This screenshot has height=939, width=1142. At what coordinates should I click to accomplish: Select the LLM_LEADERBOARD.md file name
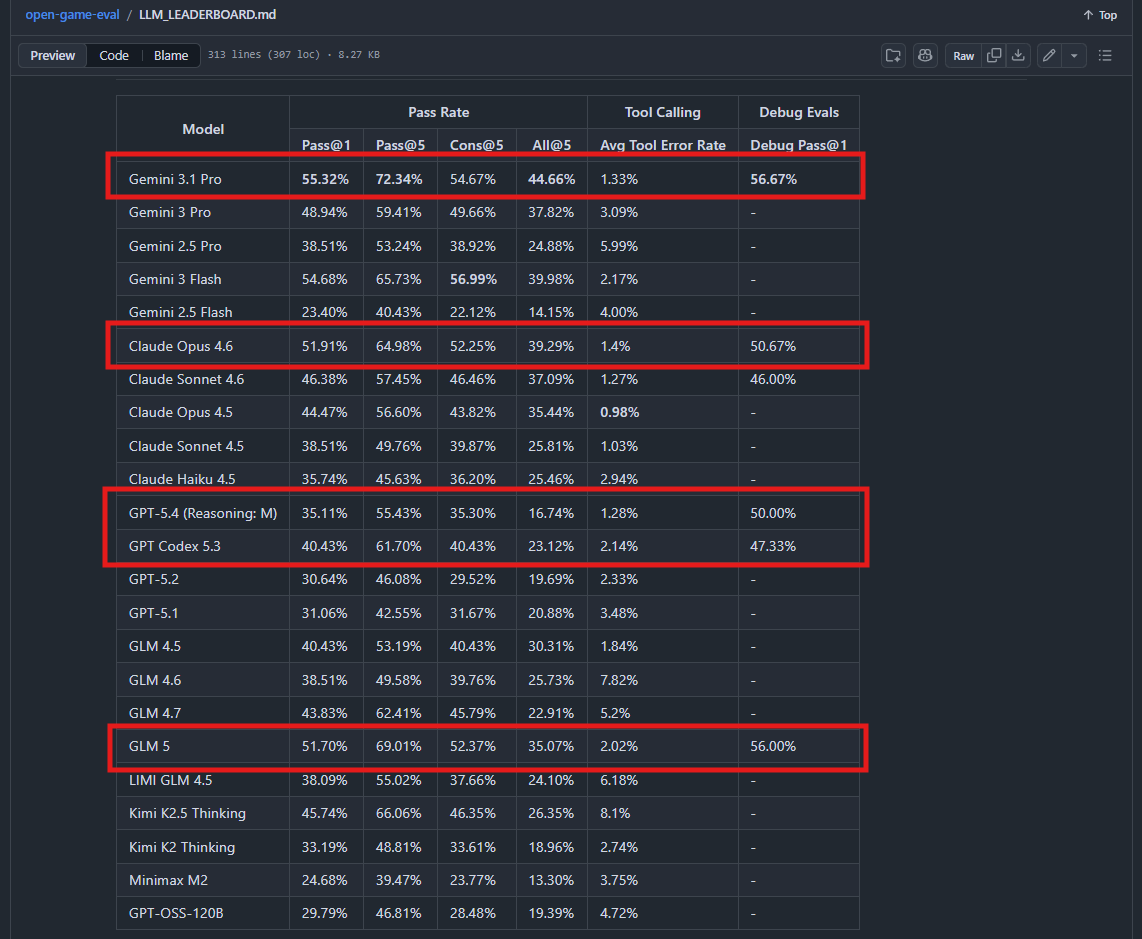click(208, 15)
